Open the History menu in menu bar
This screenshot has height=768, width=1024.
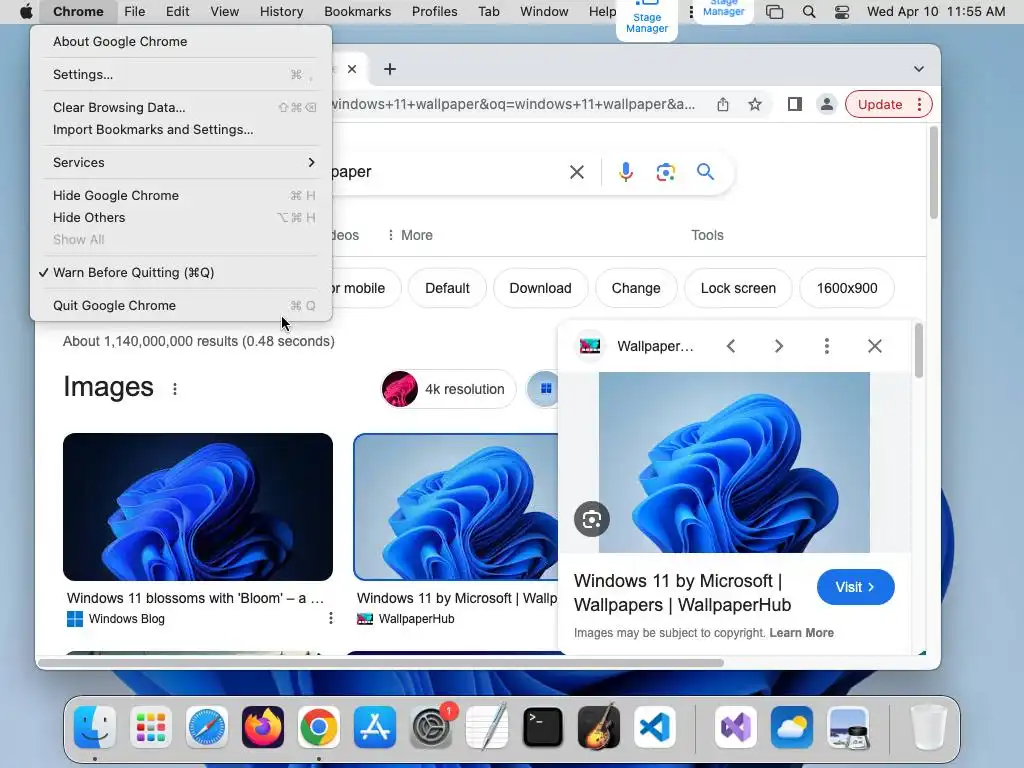281,12
